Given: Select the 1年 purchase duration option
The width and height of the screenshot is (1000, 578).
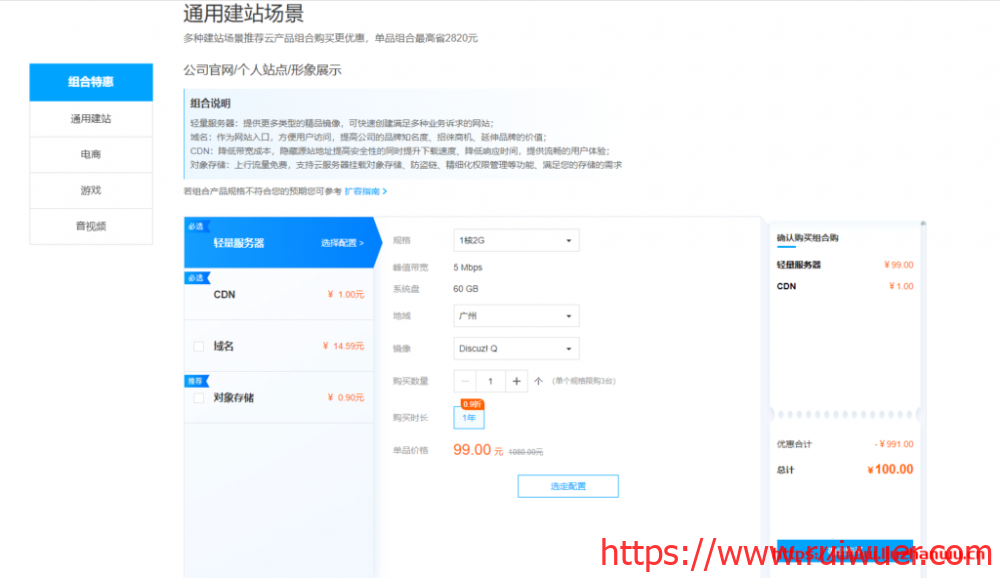Looking at the screenshot, I should click(x=469, y=418).
